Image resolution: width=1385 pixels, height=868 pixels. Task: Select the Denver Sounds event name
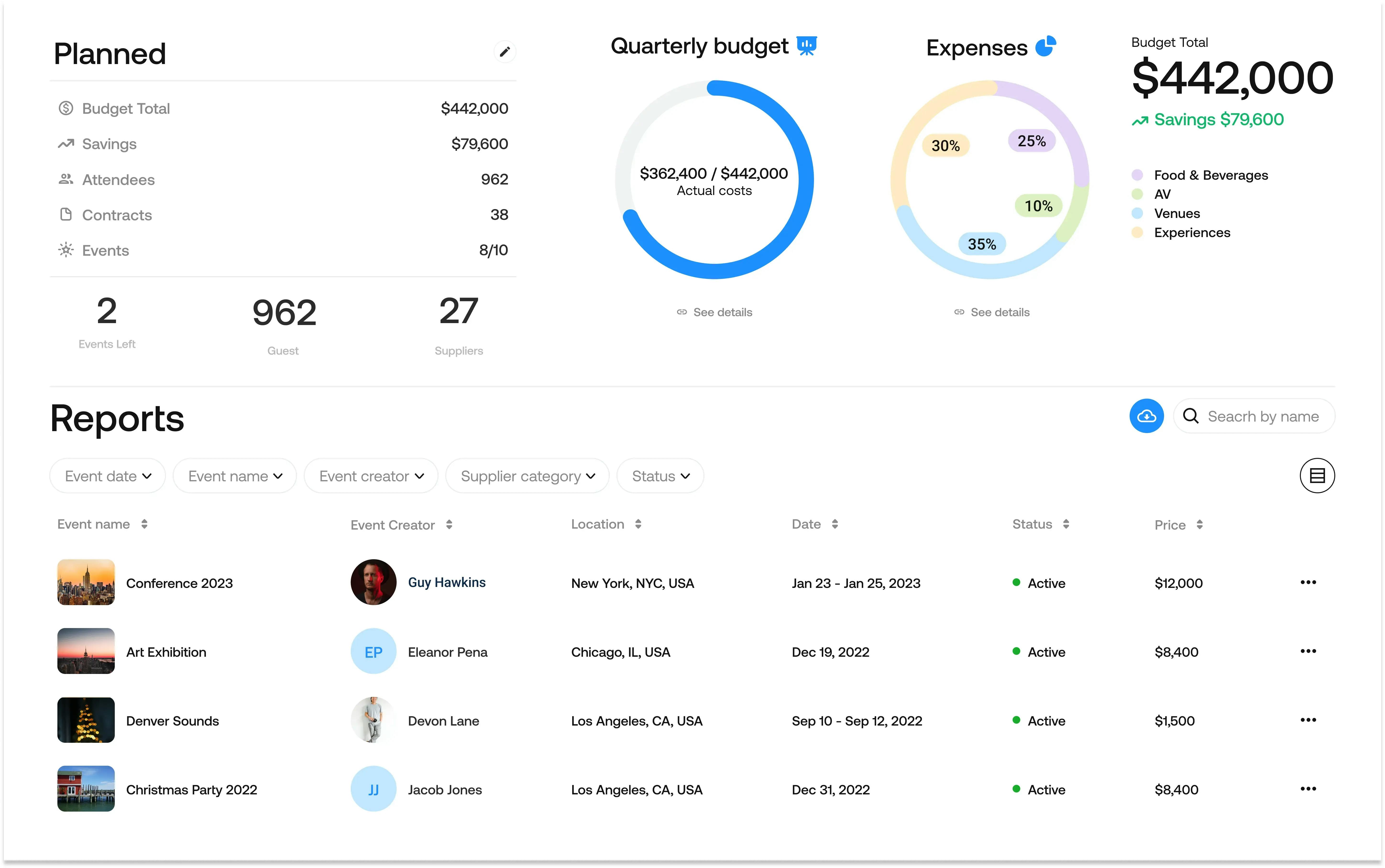click(x=173, y=721)
